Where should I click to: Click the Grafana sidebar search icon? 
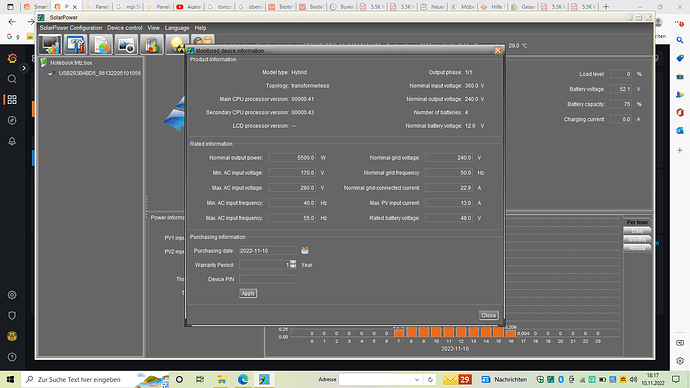pyautogui.click(x=12, y=79)
